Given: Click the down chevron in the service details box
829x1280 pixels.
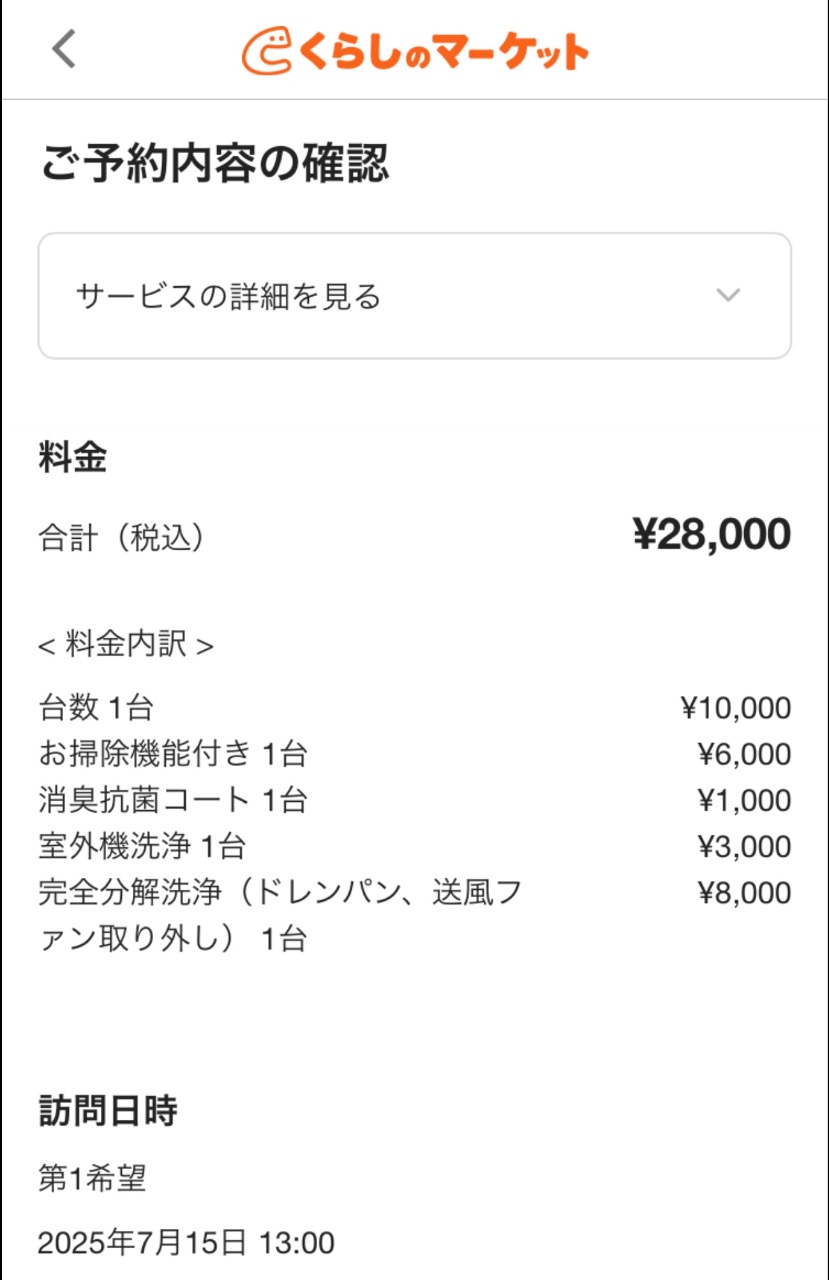Looking at the screenshot, I should tap(728, 295).
